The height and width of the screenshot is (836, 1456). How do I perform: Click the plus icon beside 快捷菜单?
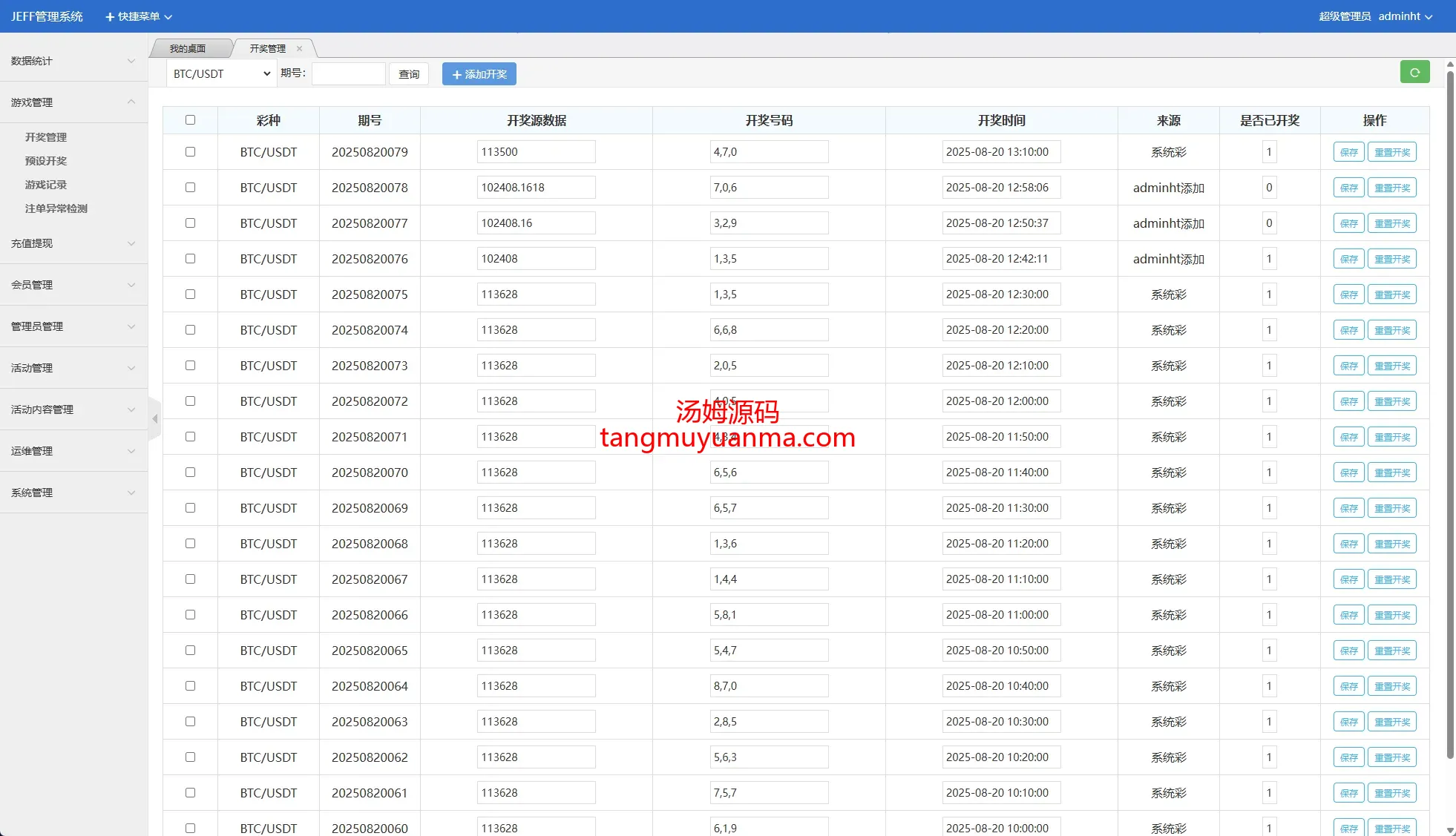pos(110,16)
